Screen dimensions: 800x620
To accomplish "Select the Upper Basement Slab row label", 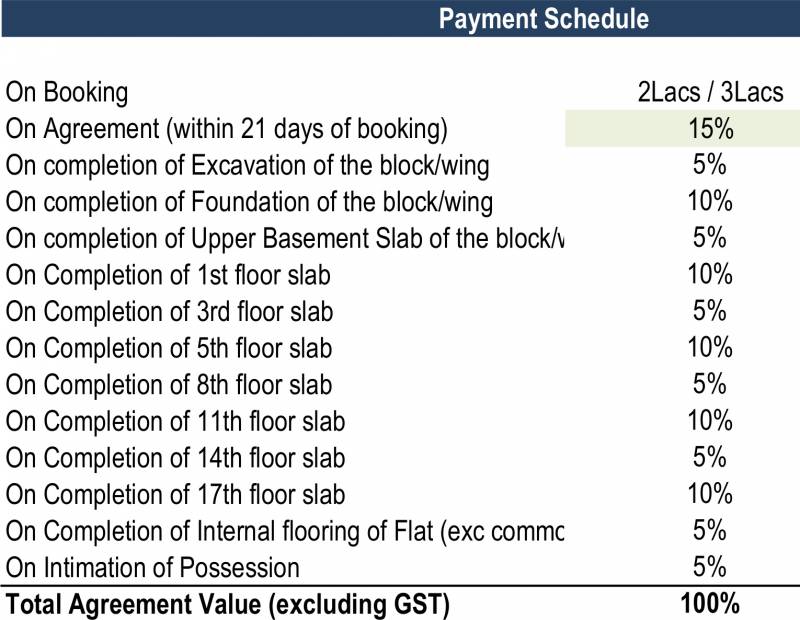I will 284,239.
